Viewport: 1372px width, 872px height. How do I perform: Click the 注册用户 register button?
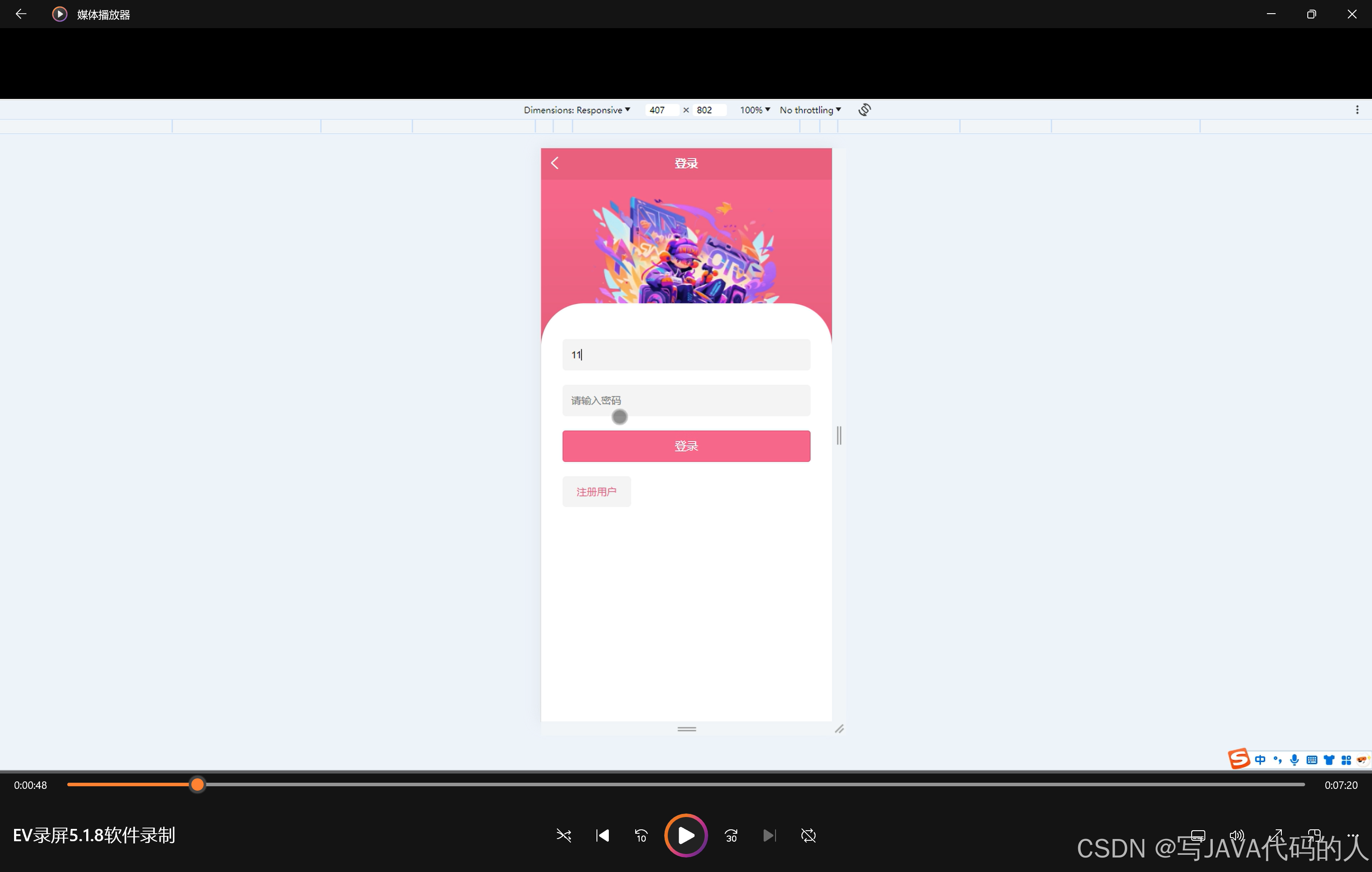point(596,492)
